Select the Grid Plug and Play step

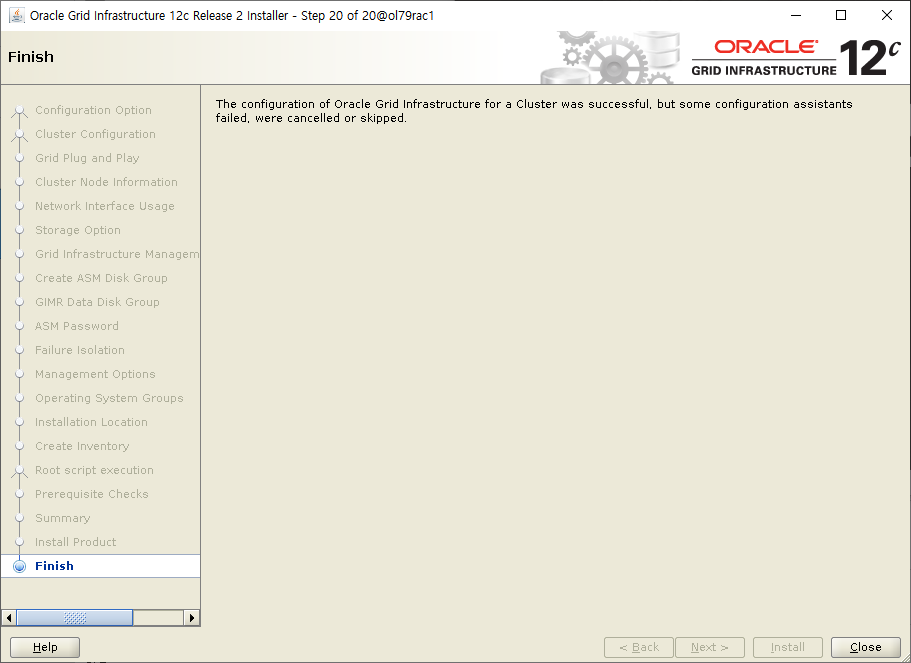pyautogui.click(x=87, y=158)
